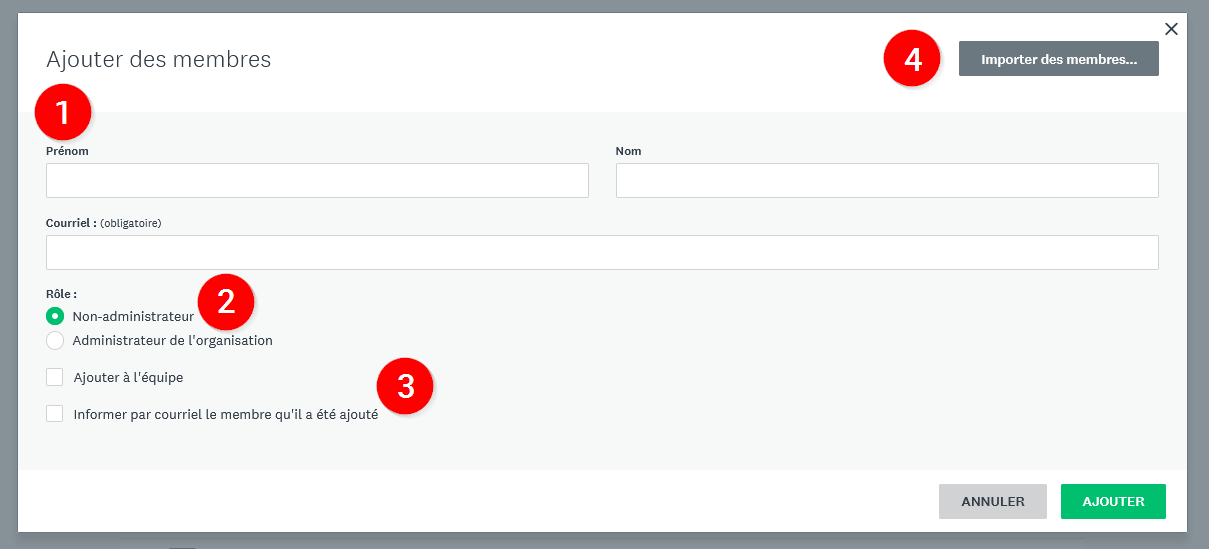1209x549 pixels.
Task: Choose the Administrateur de l'organisation role
Action: pyautogui.click(x=55, y=340)
